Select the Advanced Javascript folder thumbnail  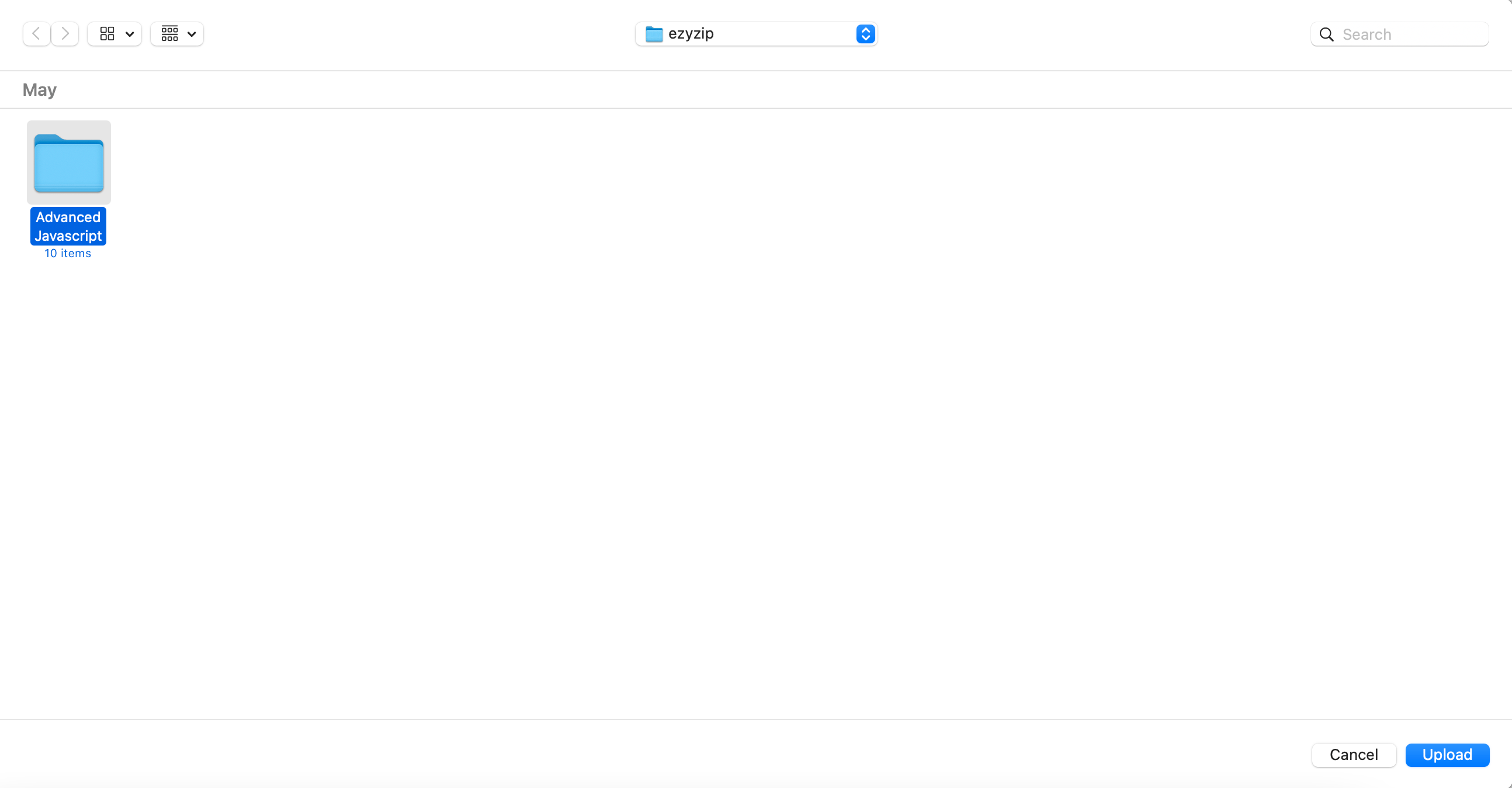[x=68, y=163]
